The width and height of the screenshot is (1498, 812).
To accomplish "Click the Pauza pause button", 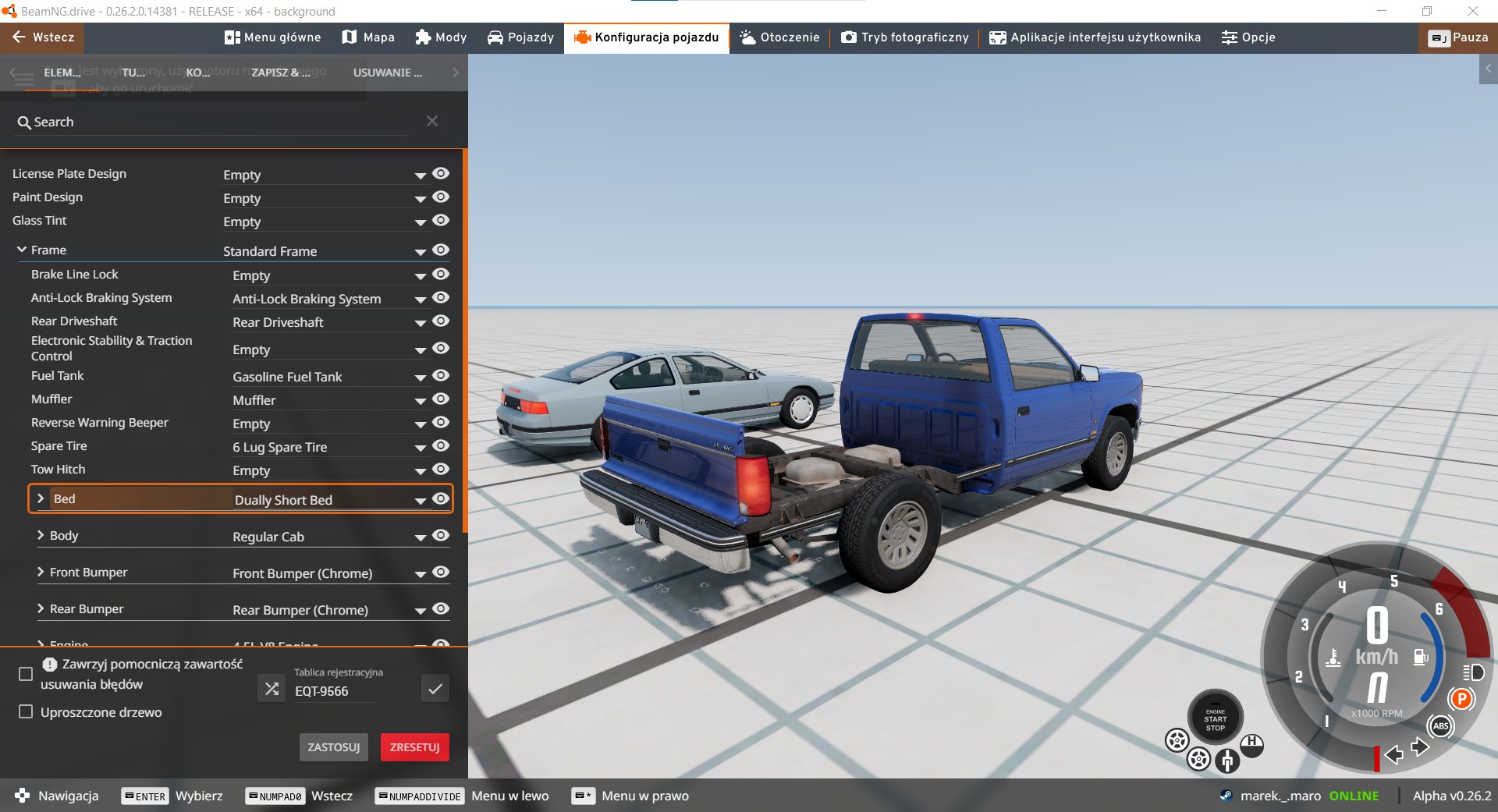I will (x=1457, y=37).
